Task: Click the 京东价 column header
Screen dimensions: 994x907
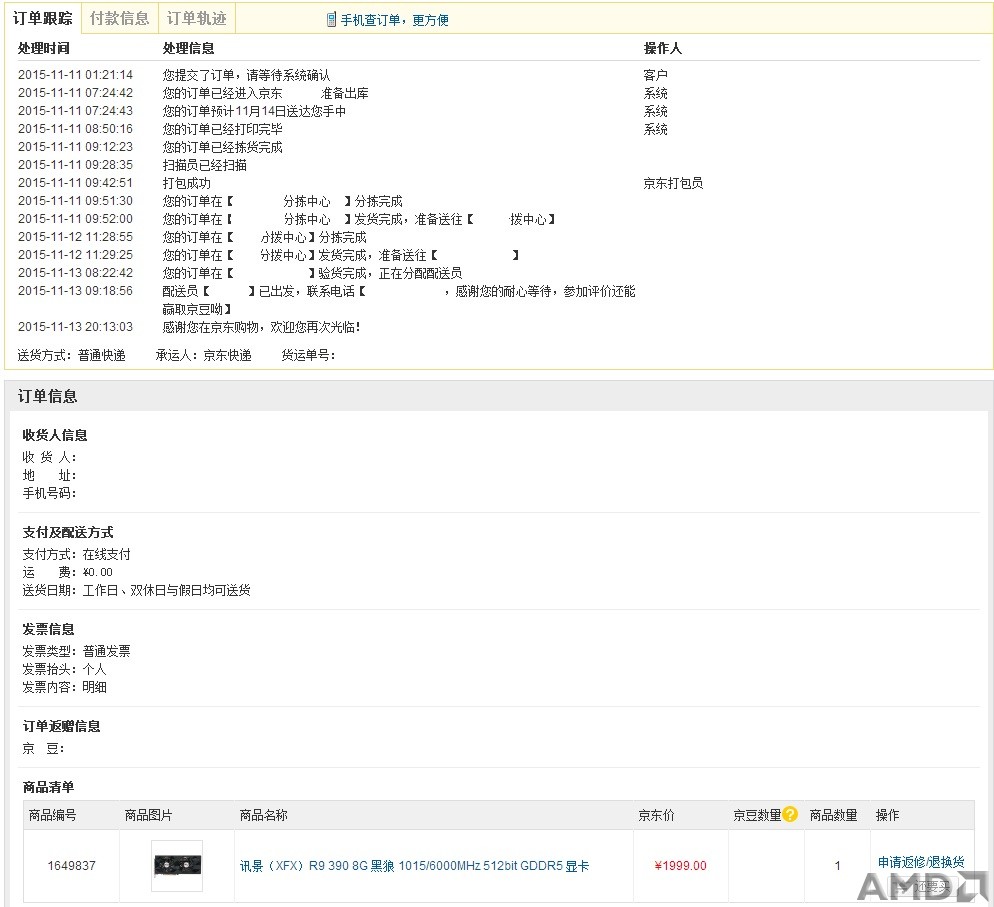Action: pyautogui.click(x=656, y=816)
